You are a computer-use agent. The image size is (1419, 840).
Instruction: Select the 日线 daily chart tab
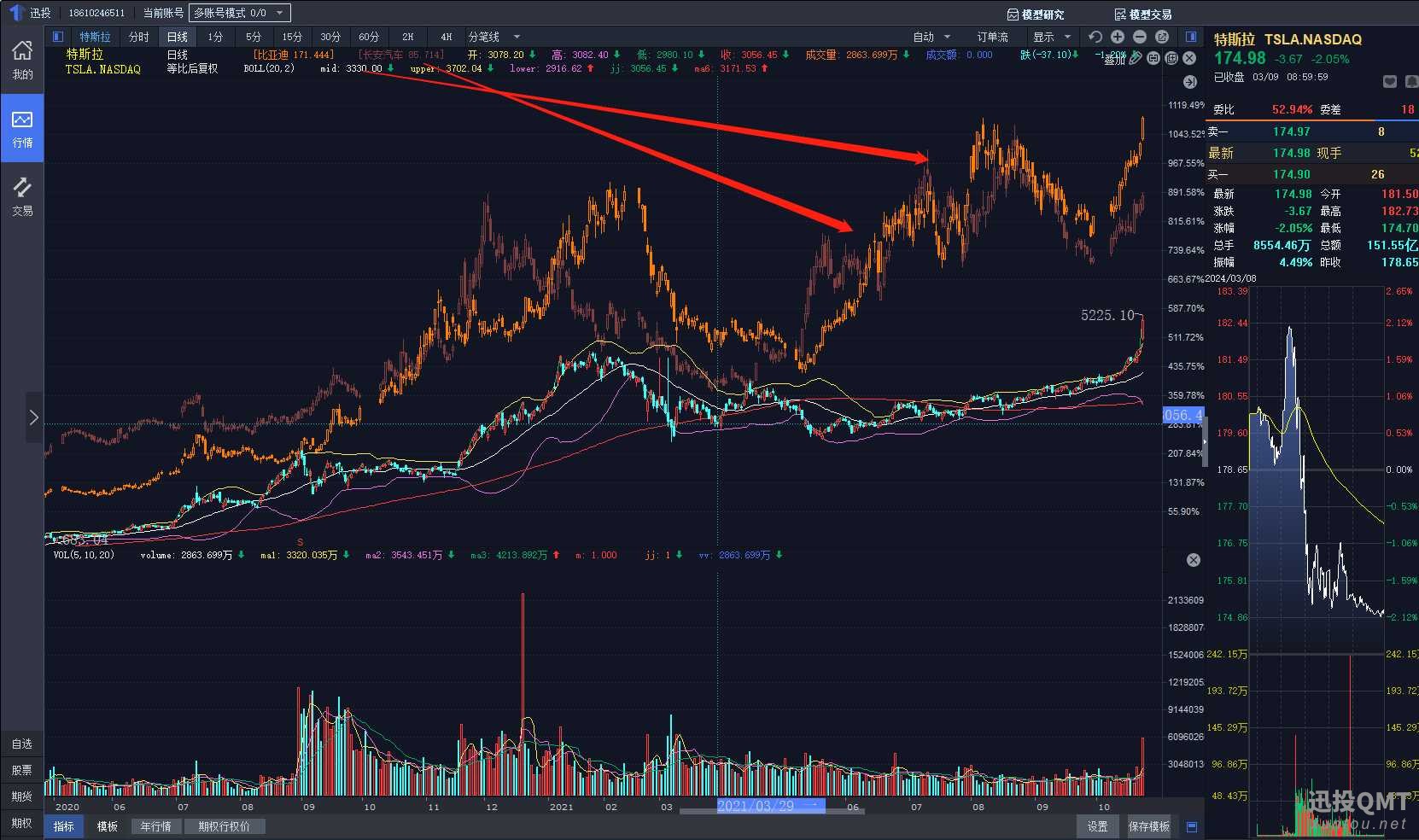pyautogui.click(x=177, y=37)
